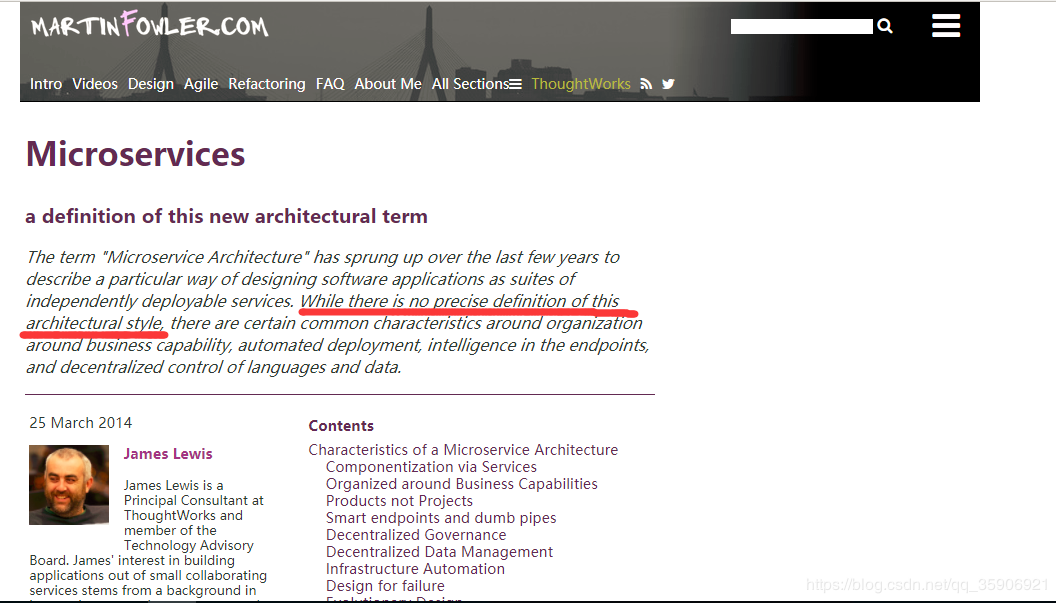
Task: Open the FAQ nav item
Action: (x=330, y=84)
